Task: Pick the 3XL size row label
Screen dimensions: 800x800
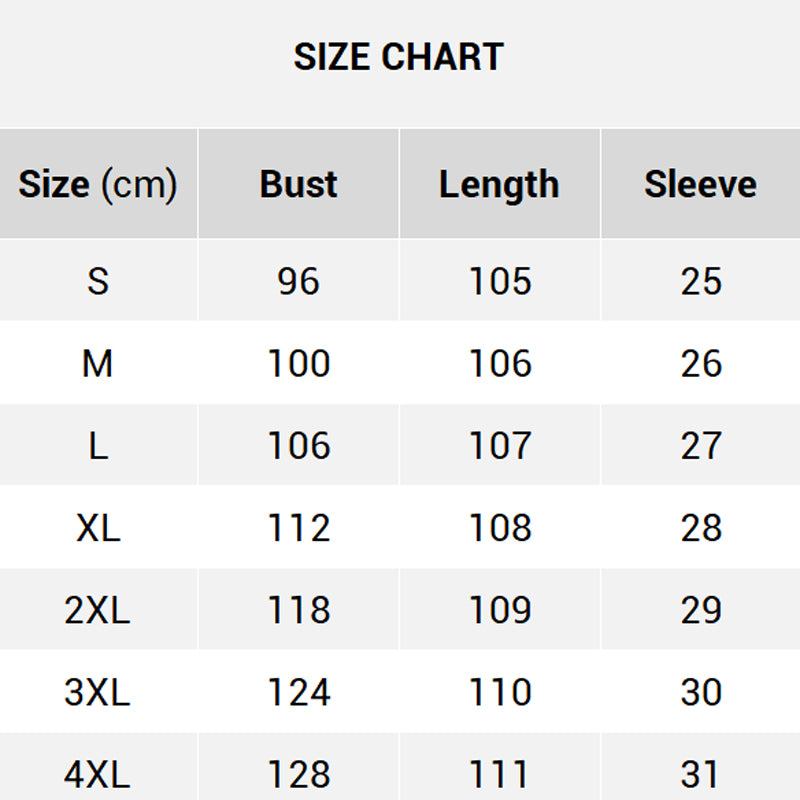Action: [x=98, y=692]
